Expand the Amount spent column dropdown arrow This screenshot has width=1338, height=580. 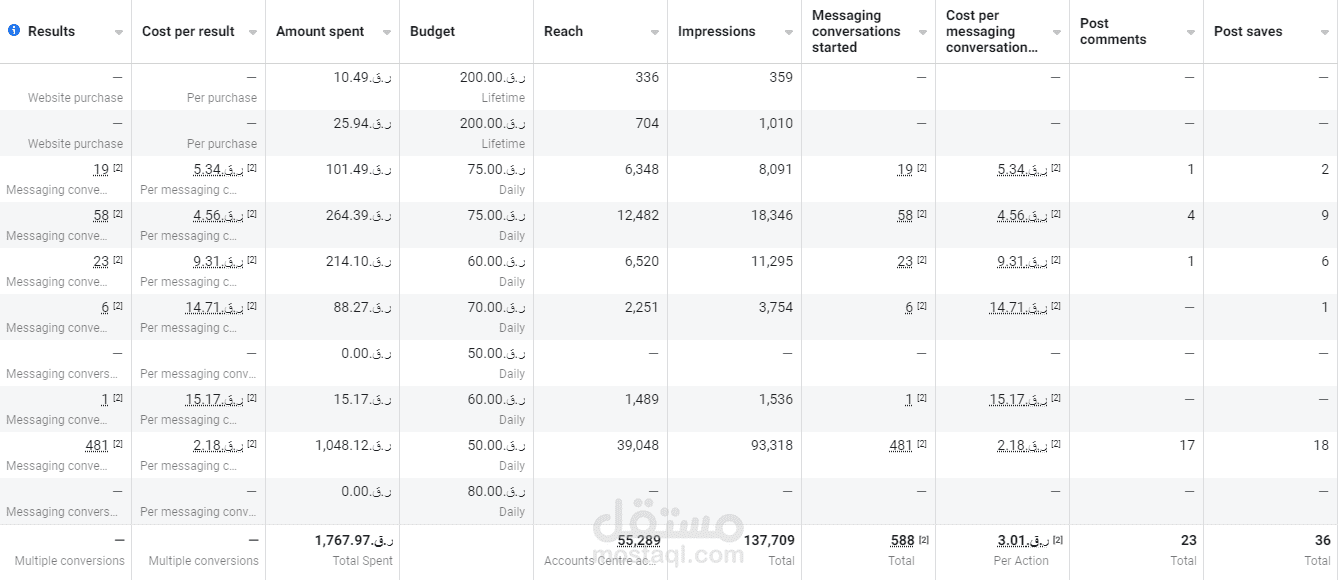(x=387, y=32)
